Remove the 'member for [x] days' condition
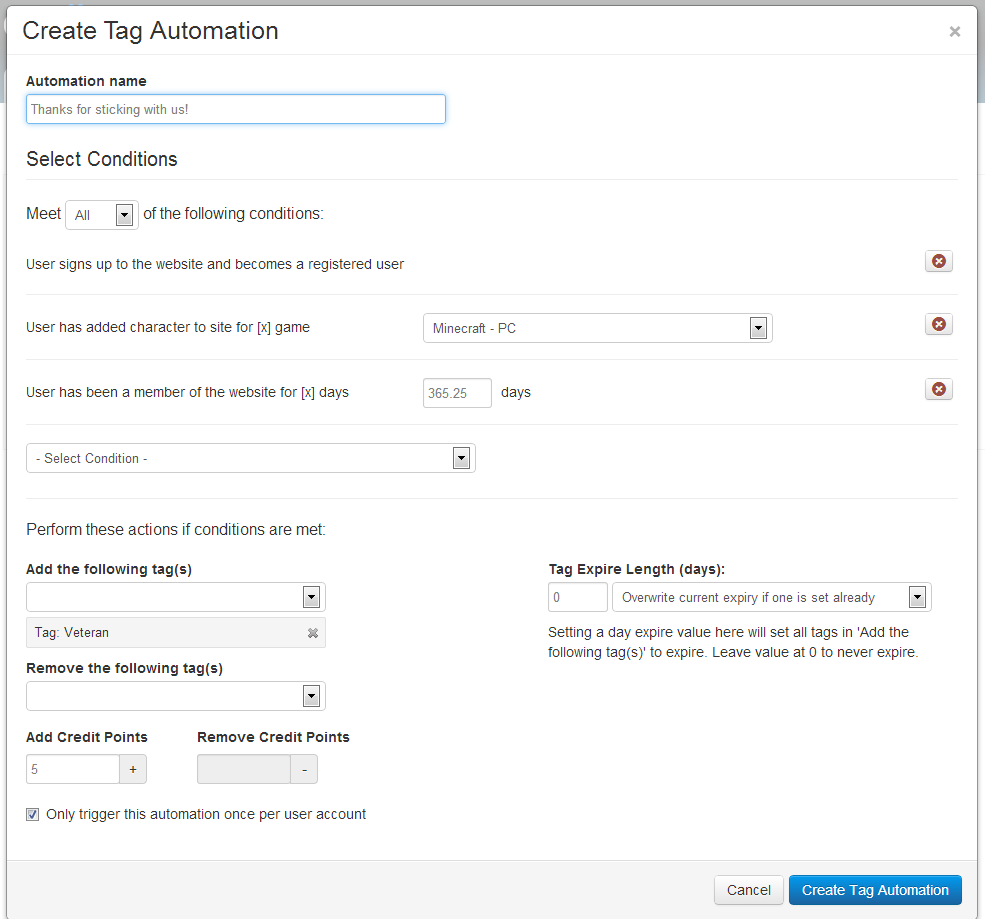Image resolution: width=985 pixels, height=919 pixels. pyautogui.click(x=938, y=390)
